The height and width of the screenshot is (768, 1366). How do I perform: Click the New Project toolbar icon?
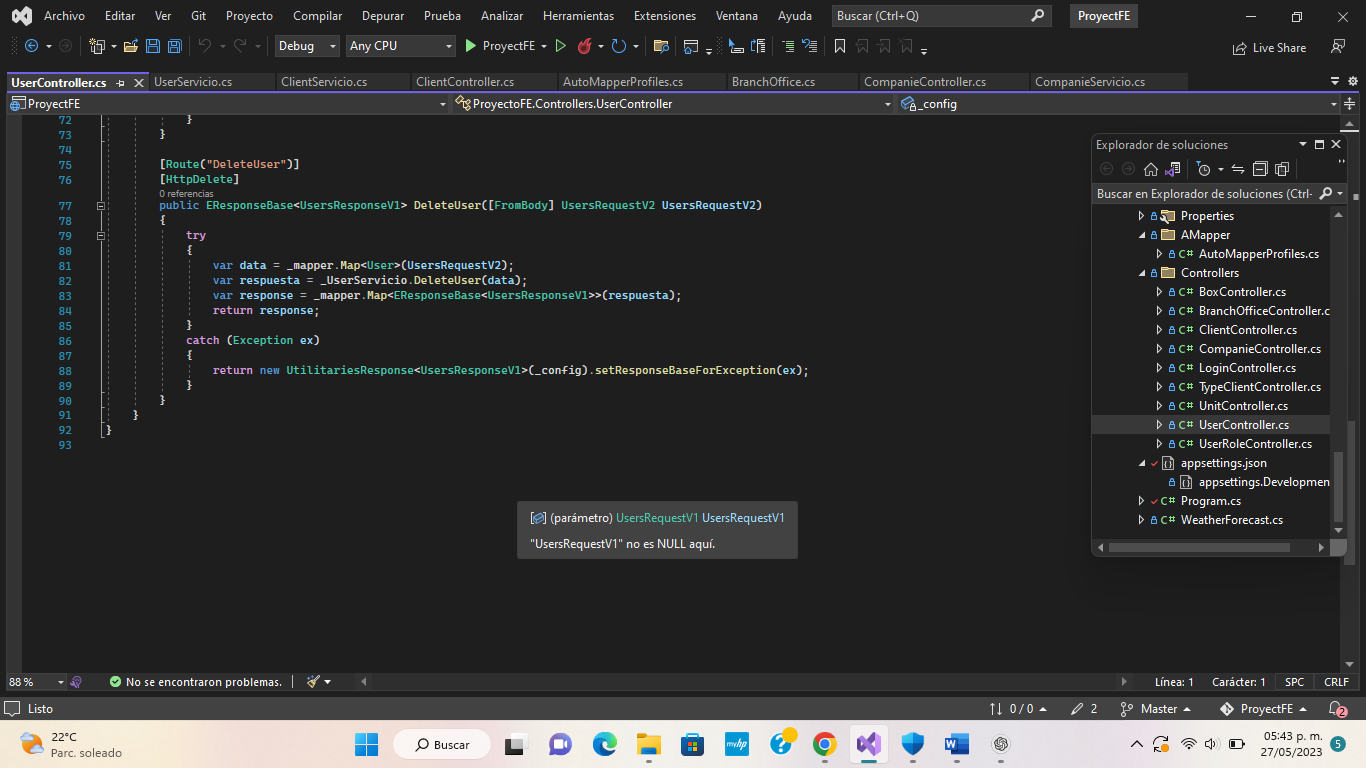pos(97,46)
